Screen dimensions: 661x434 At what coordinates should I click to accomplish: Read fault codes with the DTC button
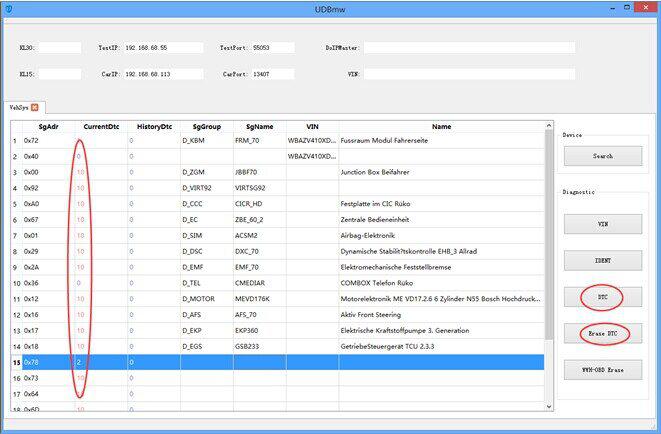tap(602, 297)
